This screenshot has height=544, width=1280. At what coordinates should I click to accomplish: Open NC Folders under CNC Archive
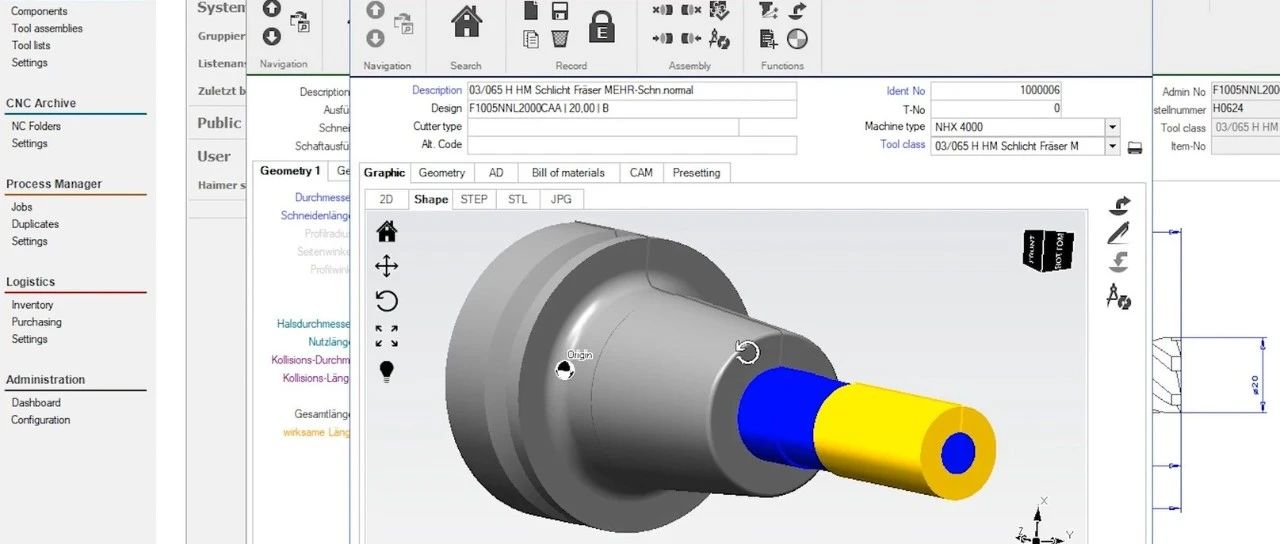pos(36,126)
